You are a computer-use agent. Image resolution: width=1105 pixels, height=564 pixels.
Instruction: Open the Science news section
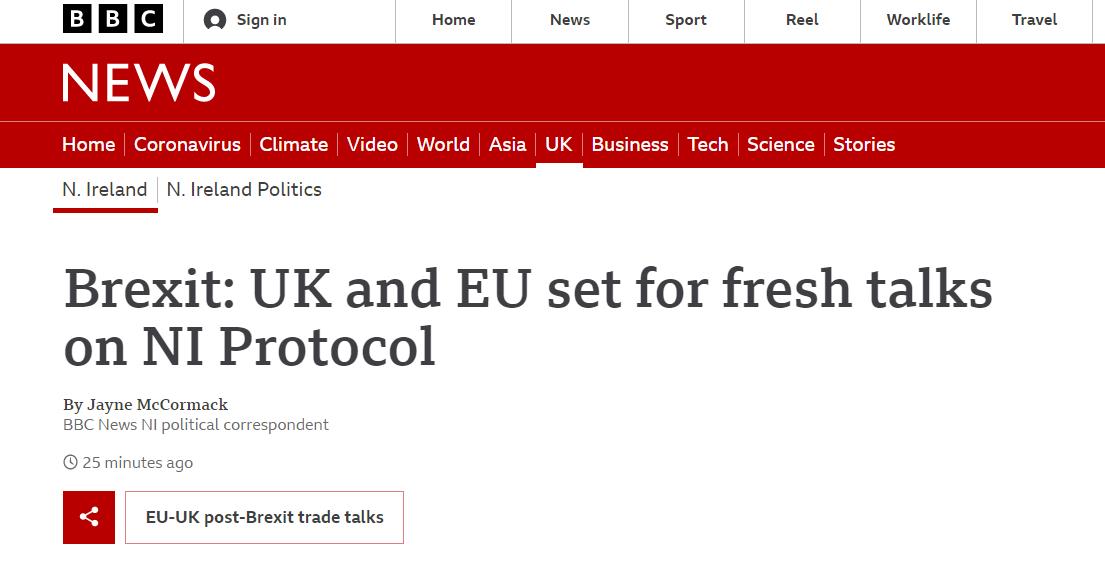click(x=781, y=145)
